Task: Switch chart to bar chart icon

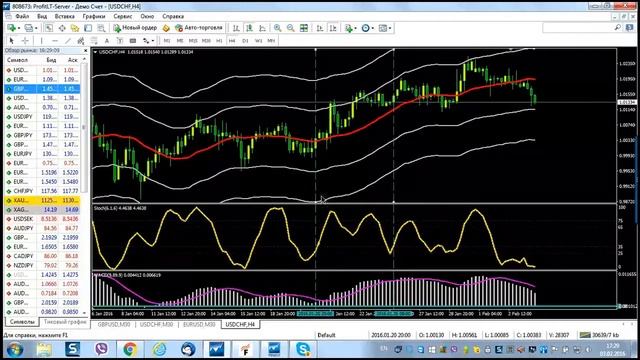Action: (x=236, y=28)
